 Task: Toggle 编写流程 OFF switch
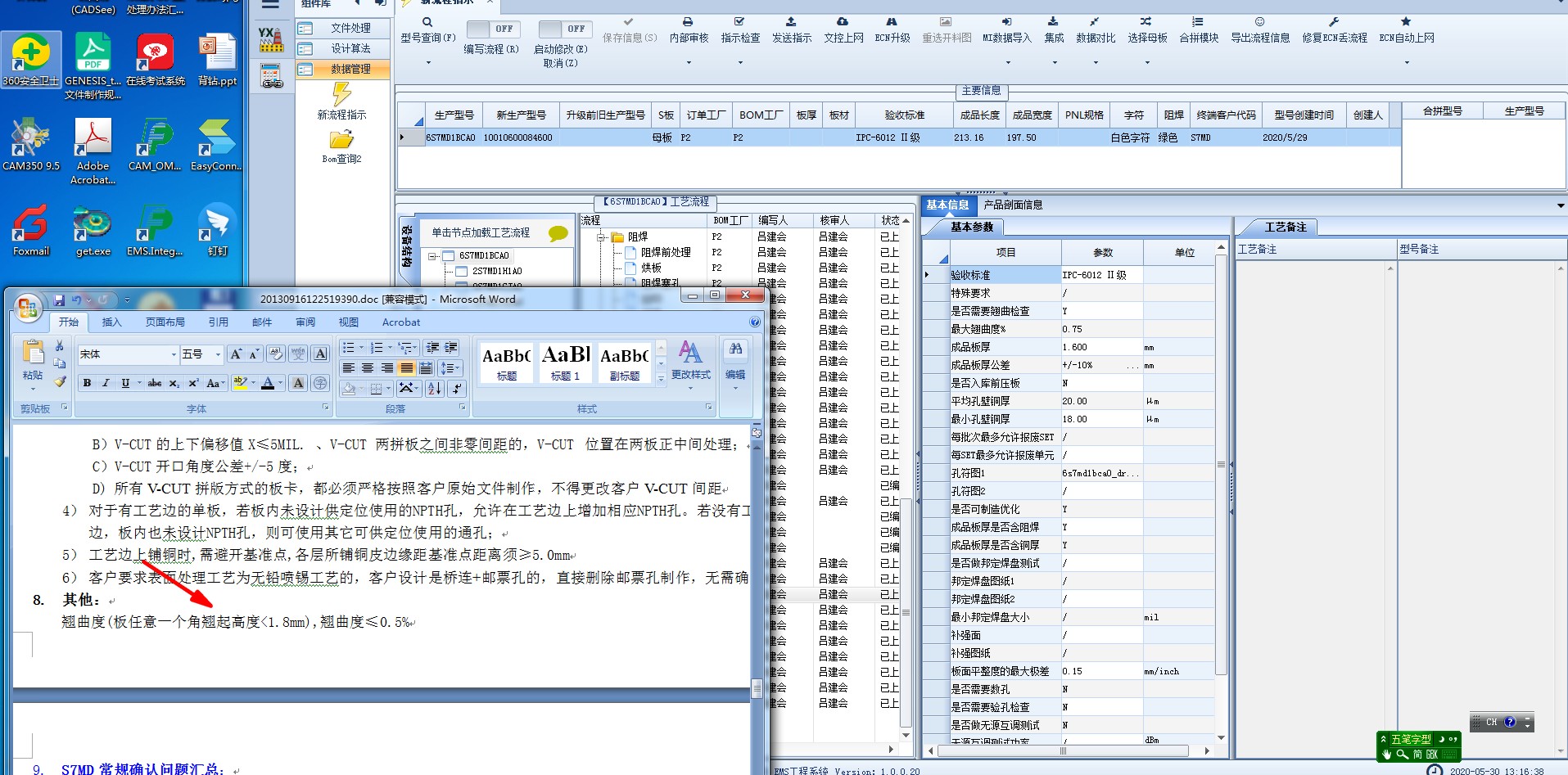(492, 29)
